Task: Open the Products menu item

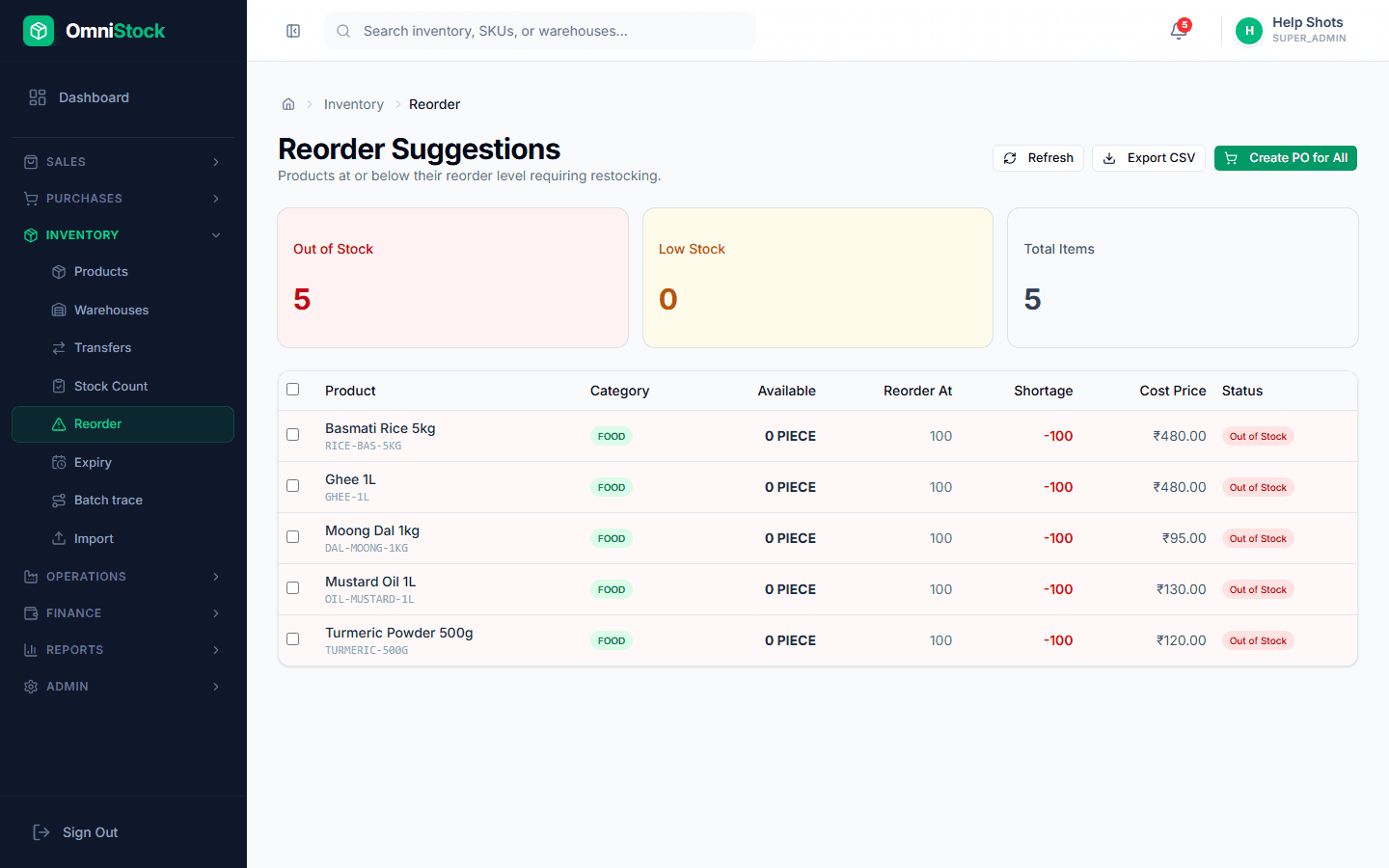Action: 123,272
